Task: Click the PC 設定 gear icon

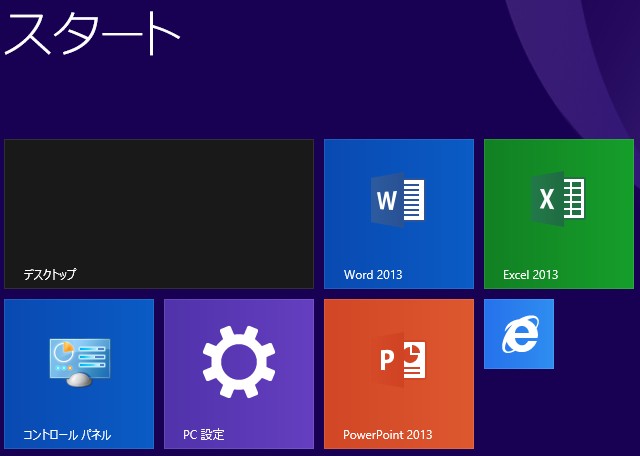Action: [239, 362]
